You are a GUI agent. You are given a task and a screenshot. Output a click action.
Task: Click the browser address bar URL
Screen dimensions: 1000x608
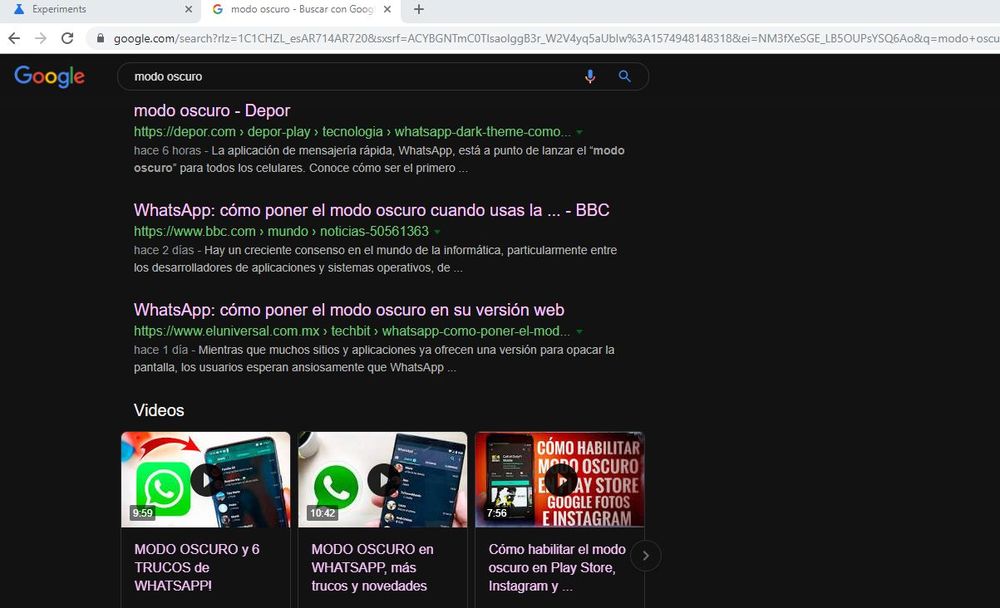(555, 38)
